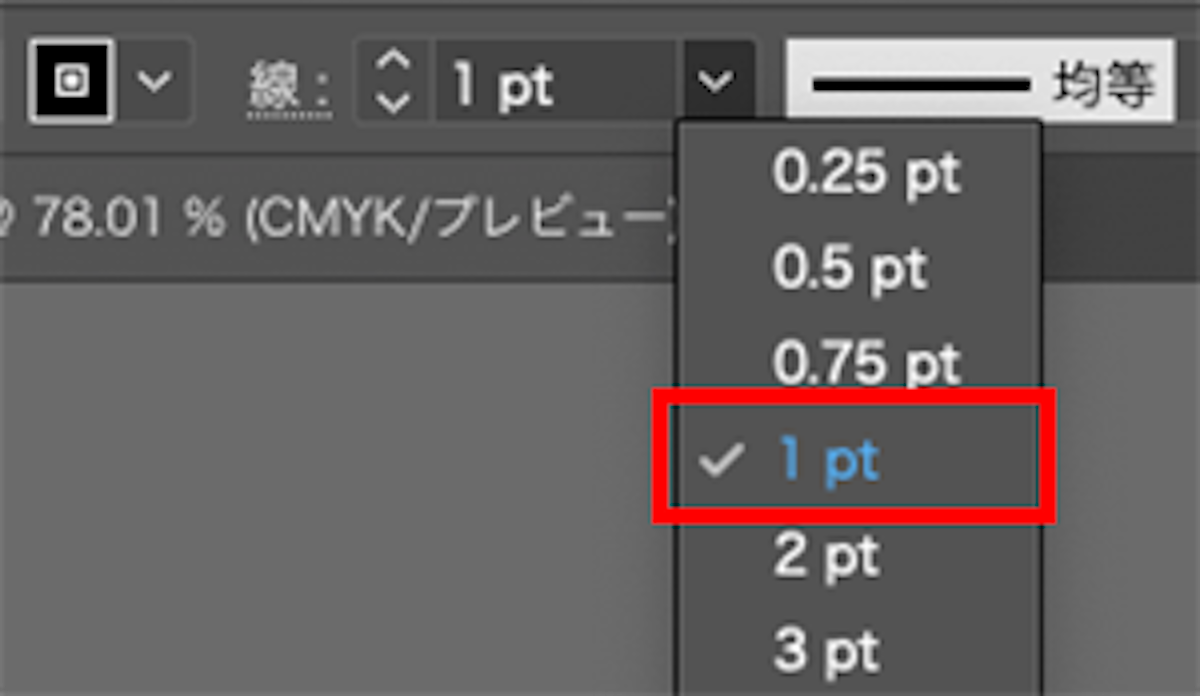Image resolution: width=1200 pixels, height=696 pixels.
Task: Click the graphic style thumbnail swatch
Action: point(70,80)
